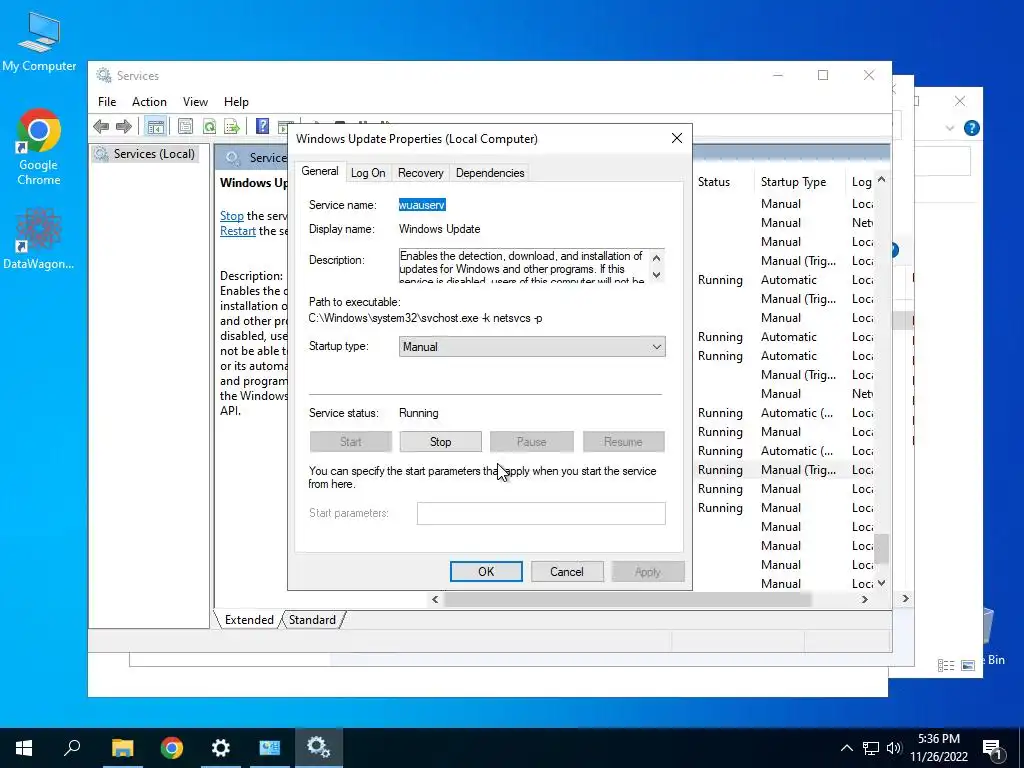Click the Refresh toolbar icon in Services
The height and width of the screenshot is (768, 1024).
click(209, 126)
